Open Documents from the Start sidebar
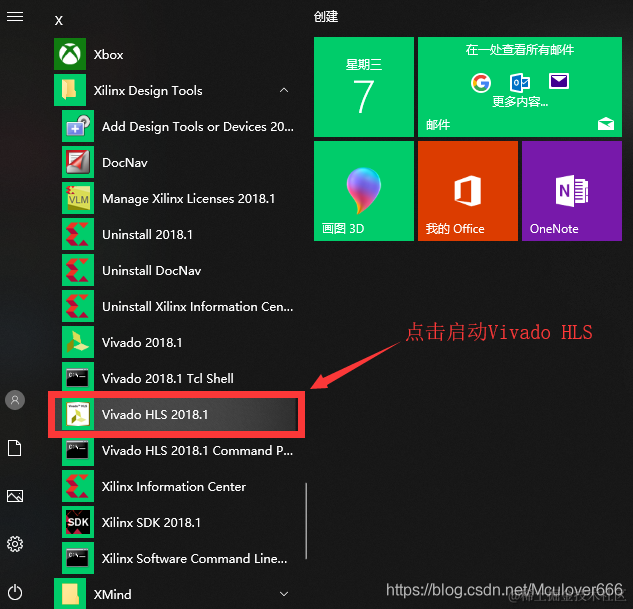 click(x=15, y=448)
